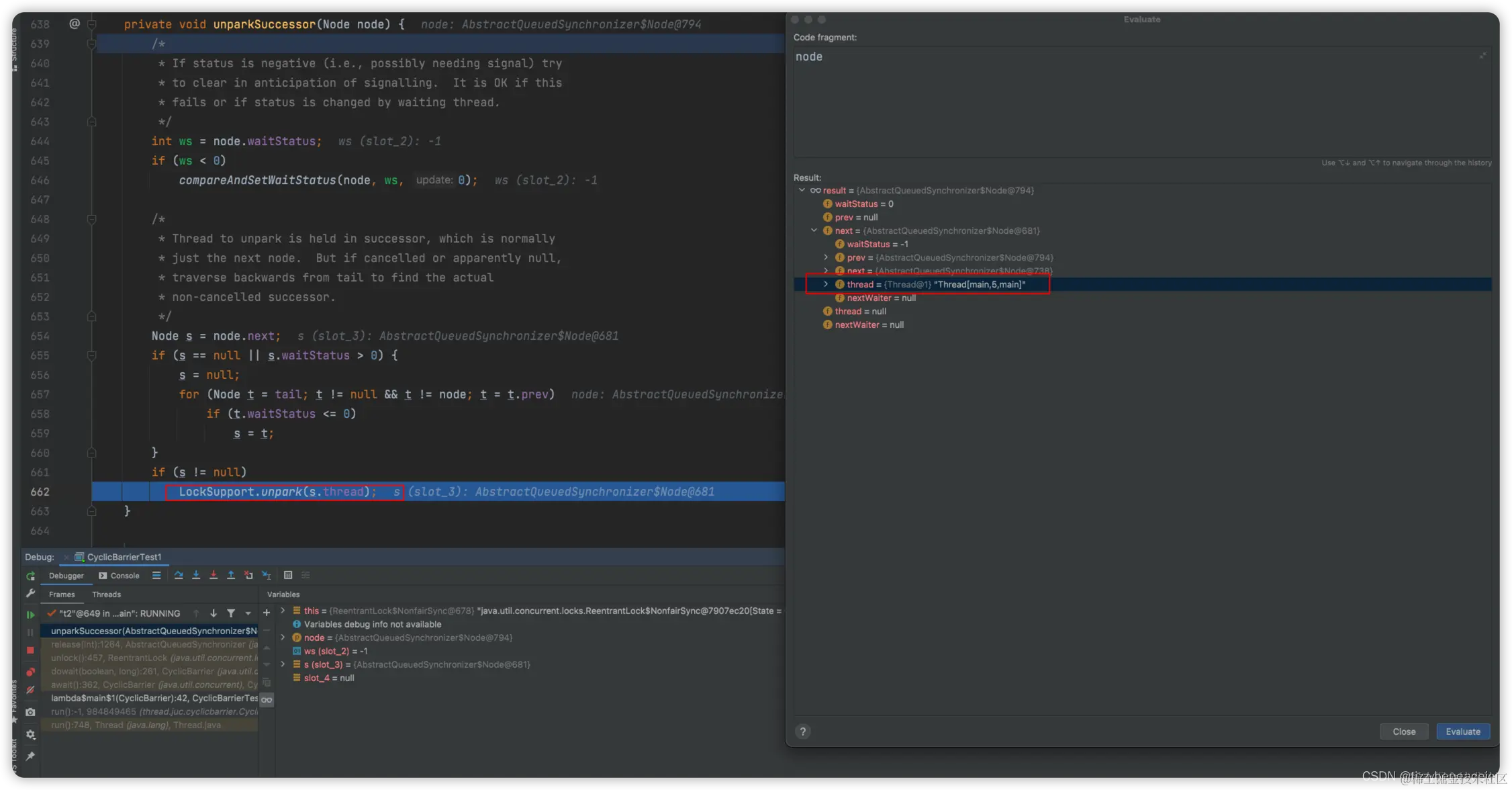
Task: Click the Structure tool window tab
Action: coord(15,50)
